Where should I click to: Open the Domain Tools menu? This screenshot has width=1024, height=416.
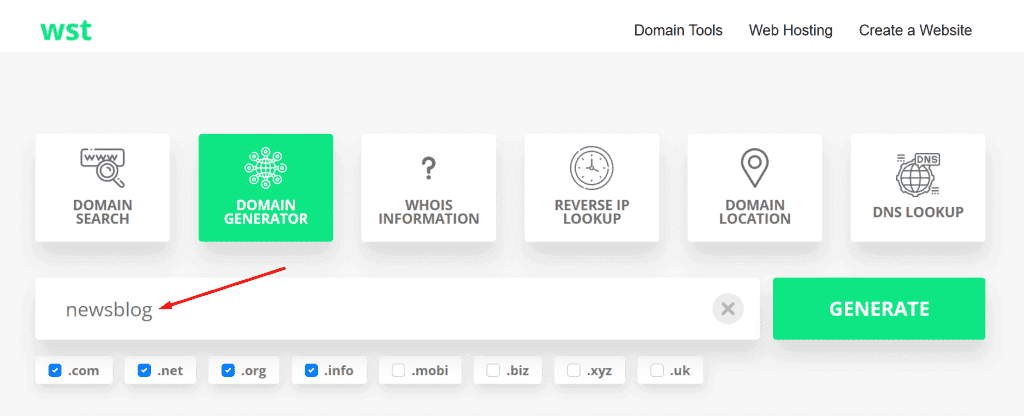[x=678, y=30]
